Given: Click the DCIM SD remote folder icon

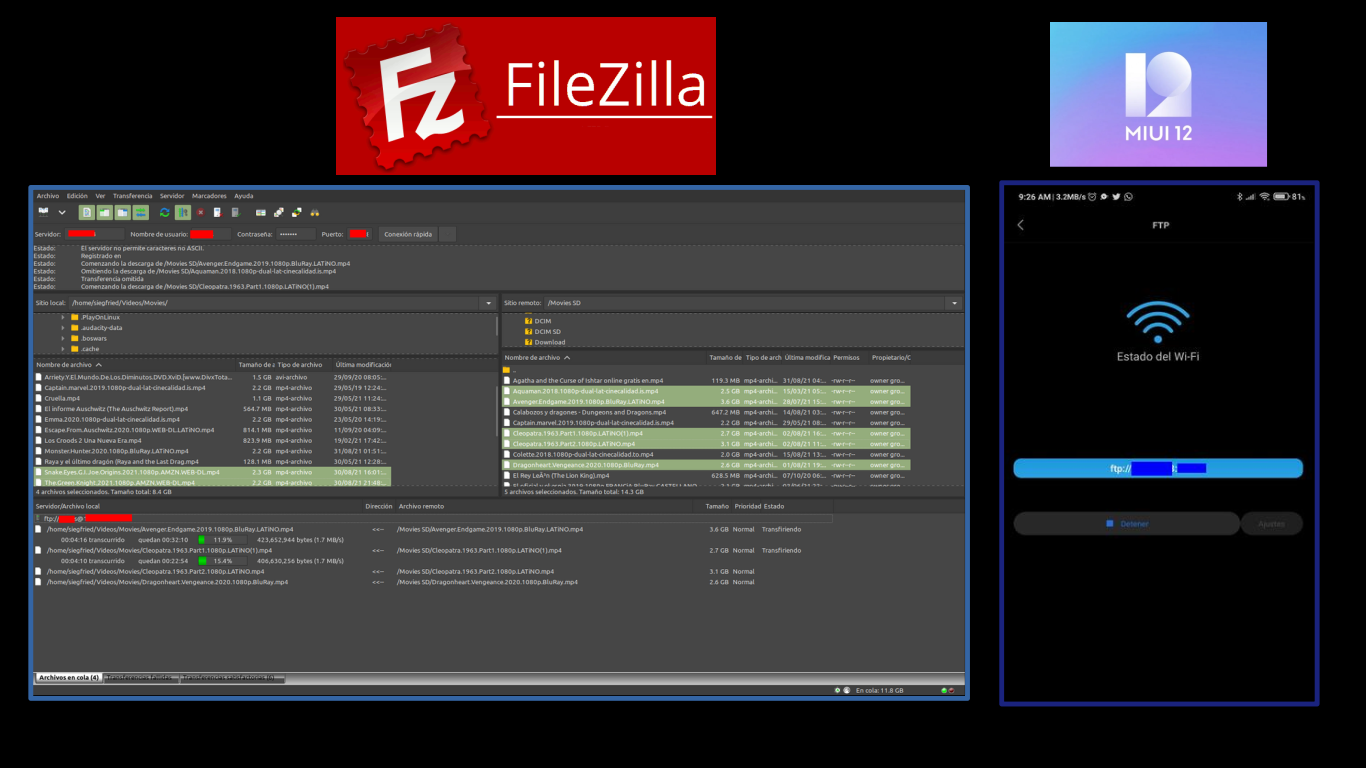Looking at the screenshot, I should pyautogui.click(x=529, y=332).
